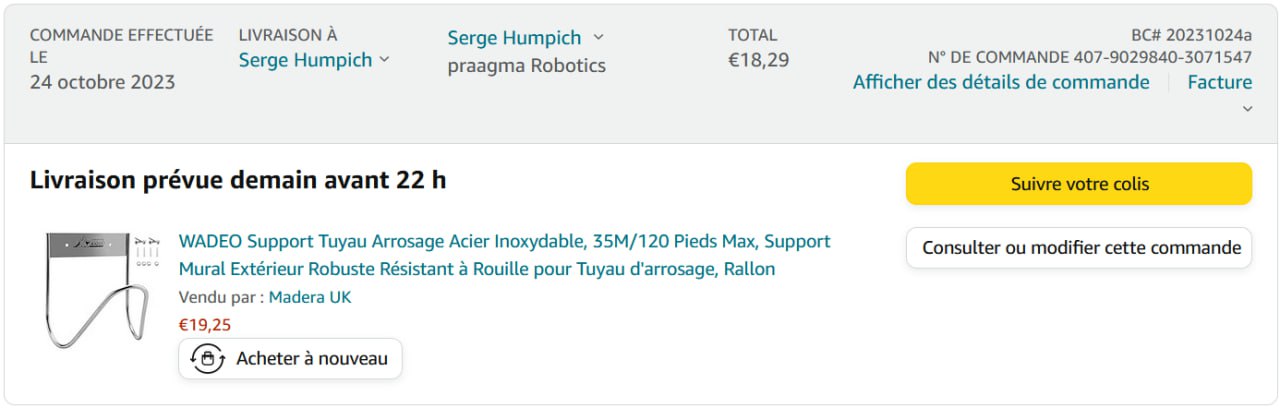Click the Acheter à nouveau button label
Image resolution: width=1280 pixels, height=408 pixels.
(x=312, y=358)
